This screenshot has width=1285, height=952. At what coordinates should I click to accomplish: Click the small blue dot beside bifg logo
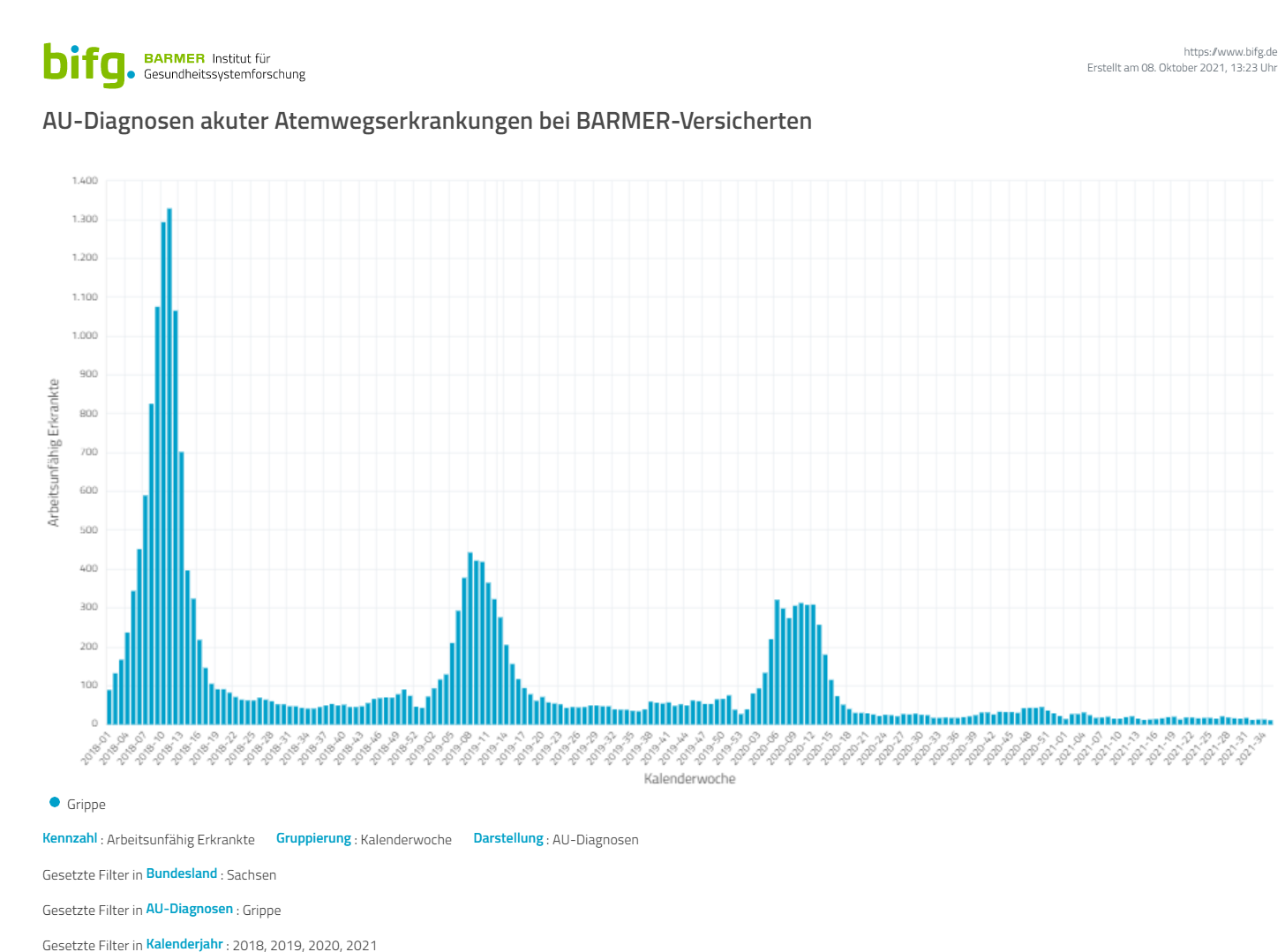[x=132, y=75]
